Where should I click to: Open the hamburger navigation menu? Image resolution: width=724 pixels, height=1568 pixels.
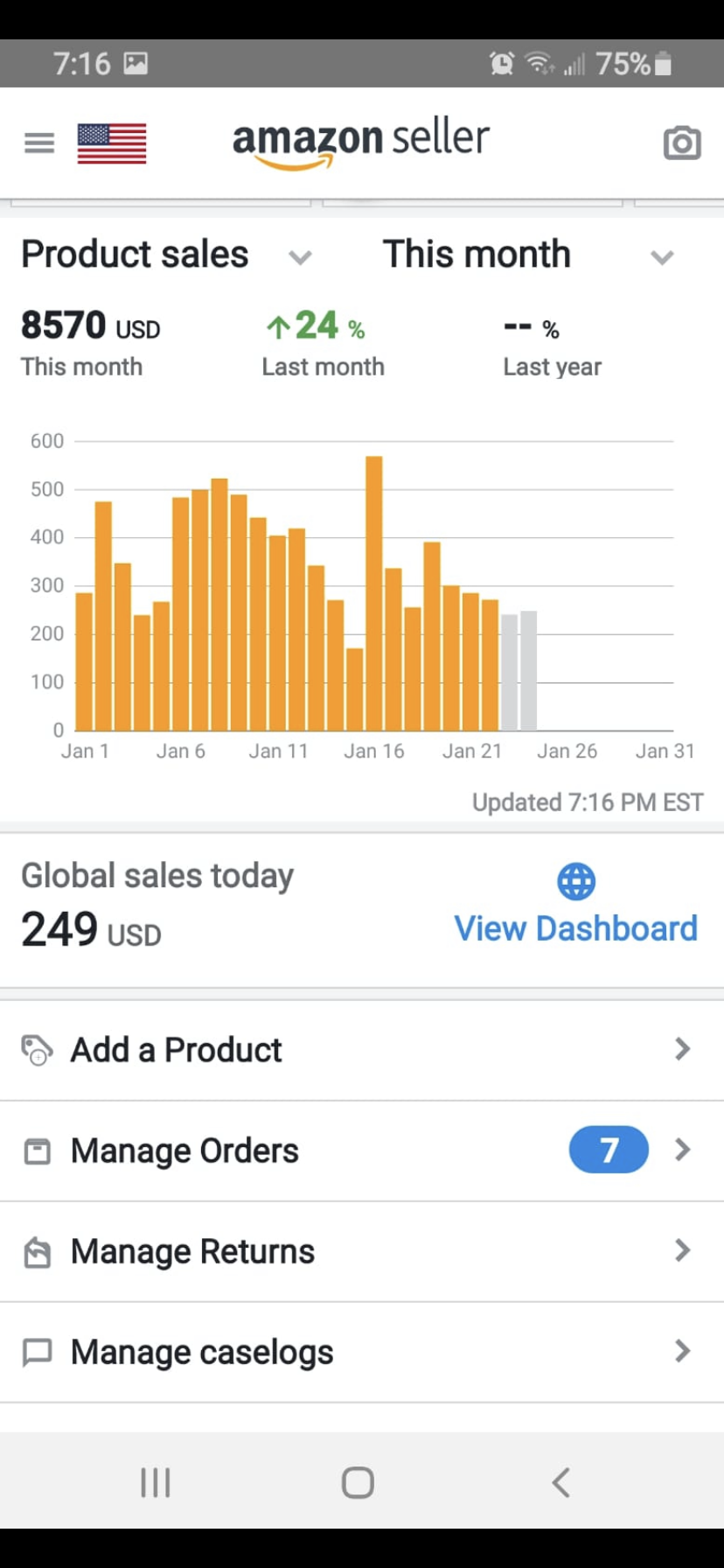[39, 143]
